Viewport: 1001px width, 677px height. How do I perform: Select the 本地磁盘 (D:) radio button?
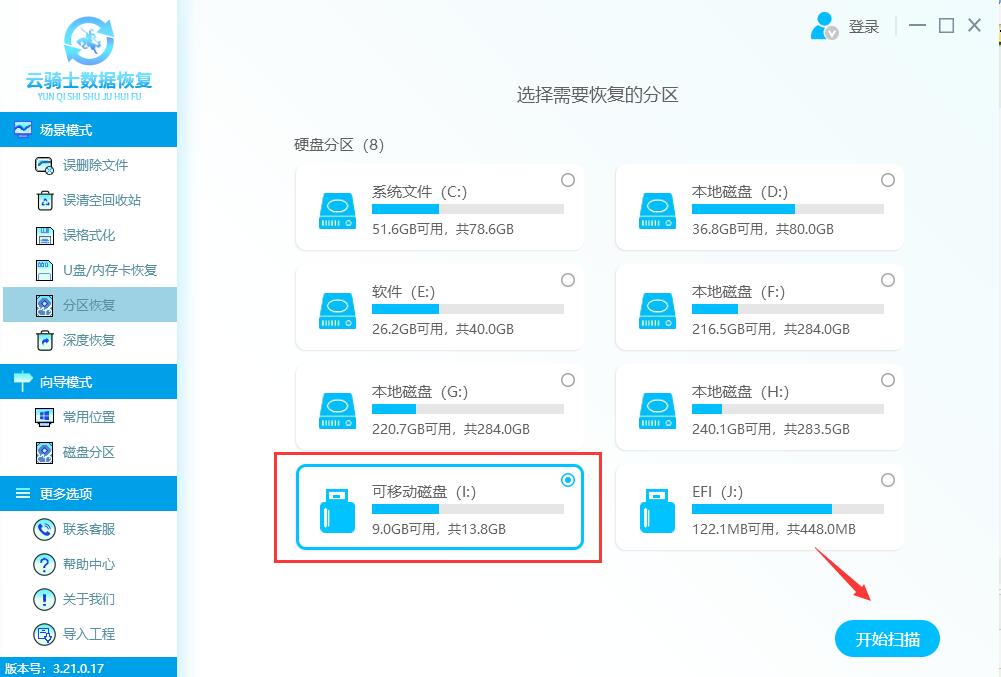[x=887, y=180]
